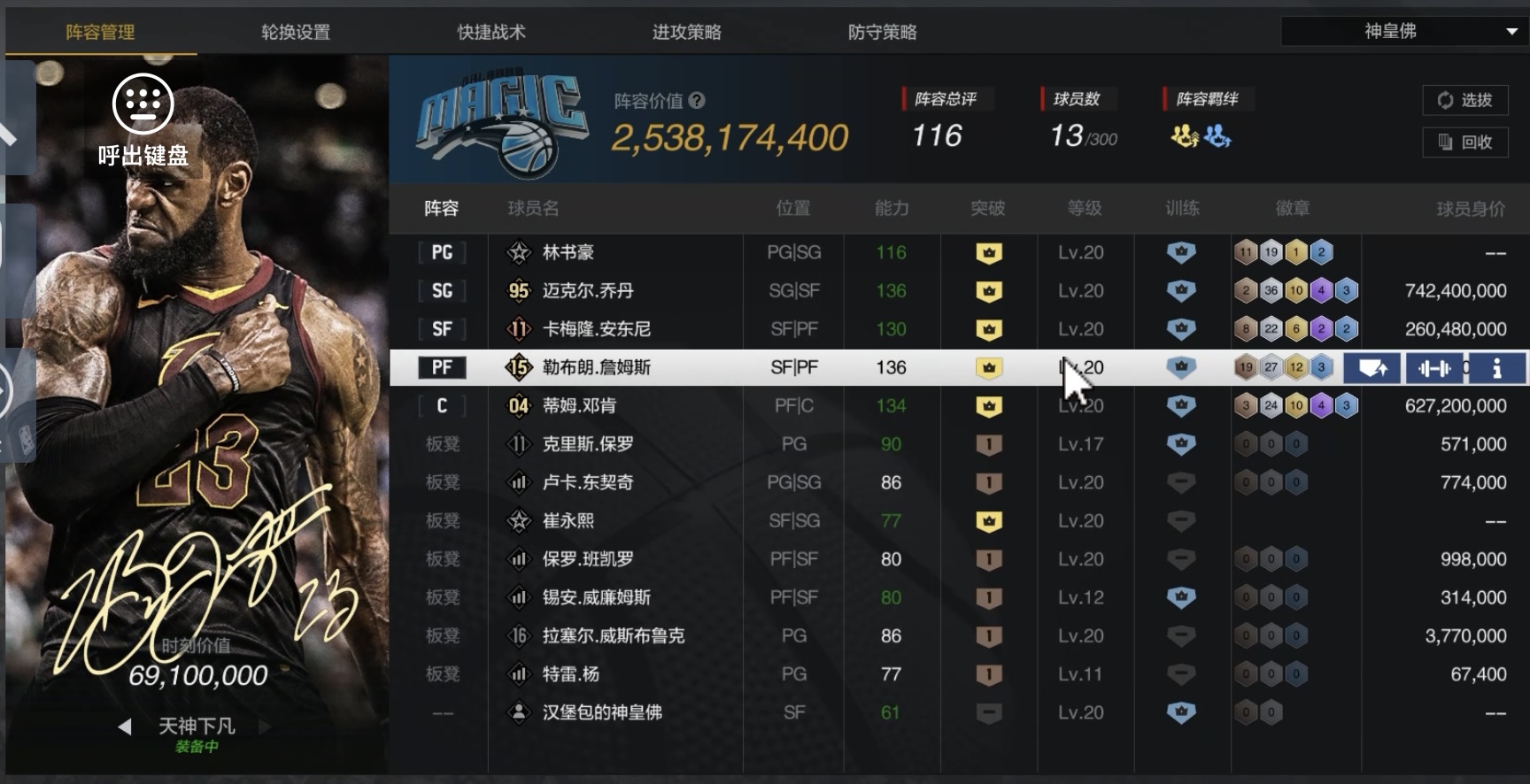
Task: Click the lineup value help question mark
Action: point(697,100)
